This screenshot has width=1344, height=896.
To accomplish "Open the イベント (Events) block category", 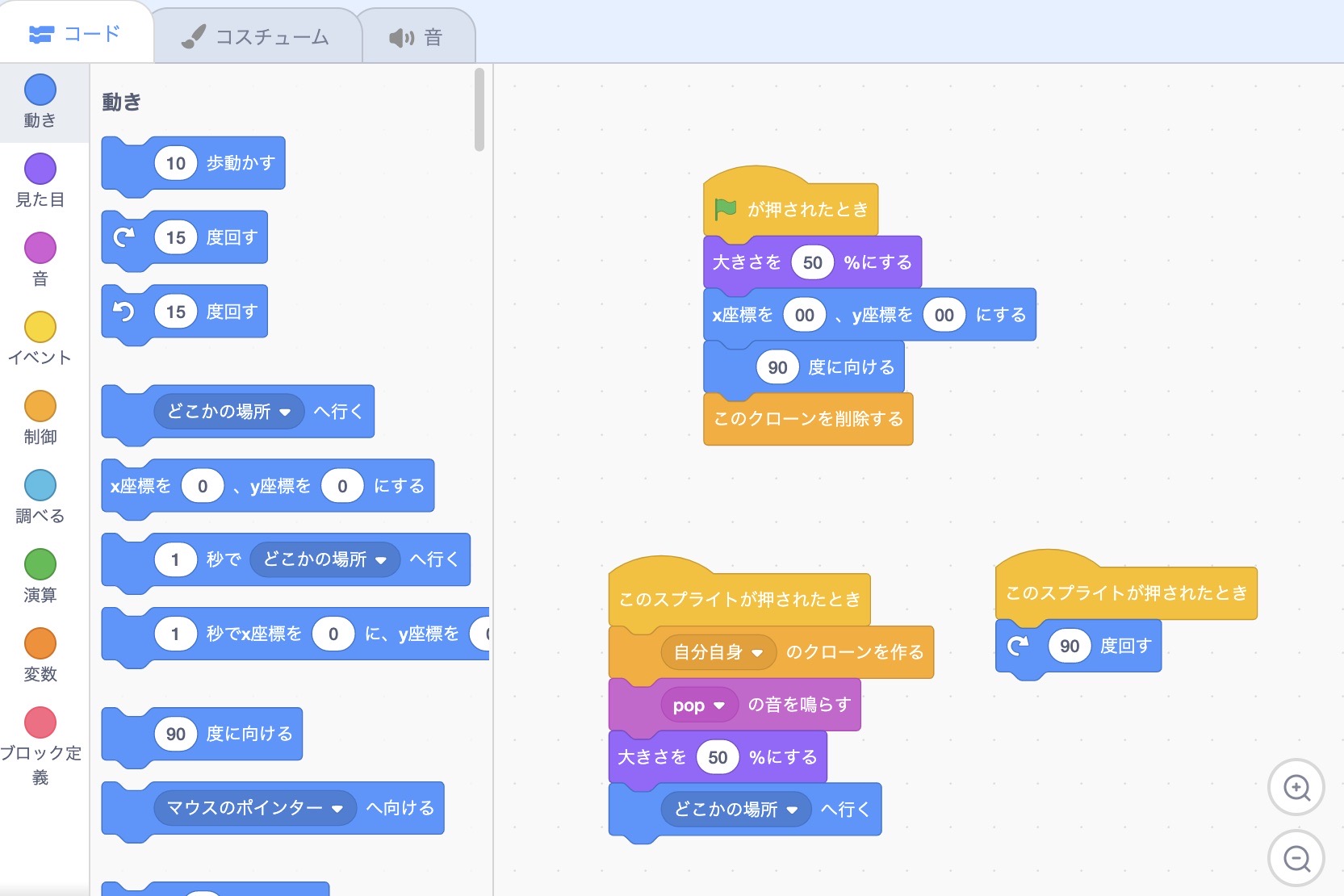I will coord(40,328).
